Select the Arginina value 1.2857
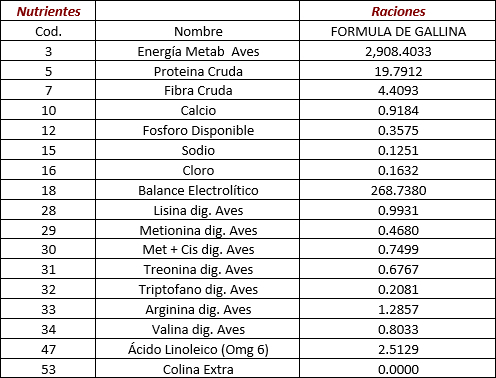 (398, 309)
